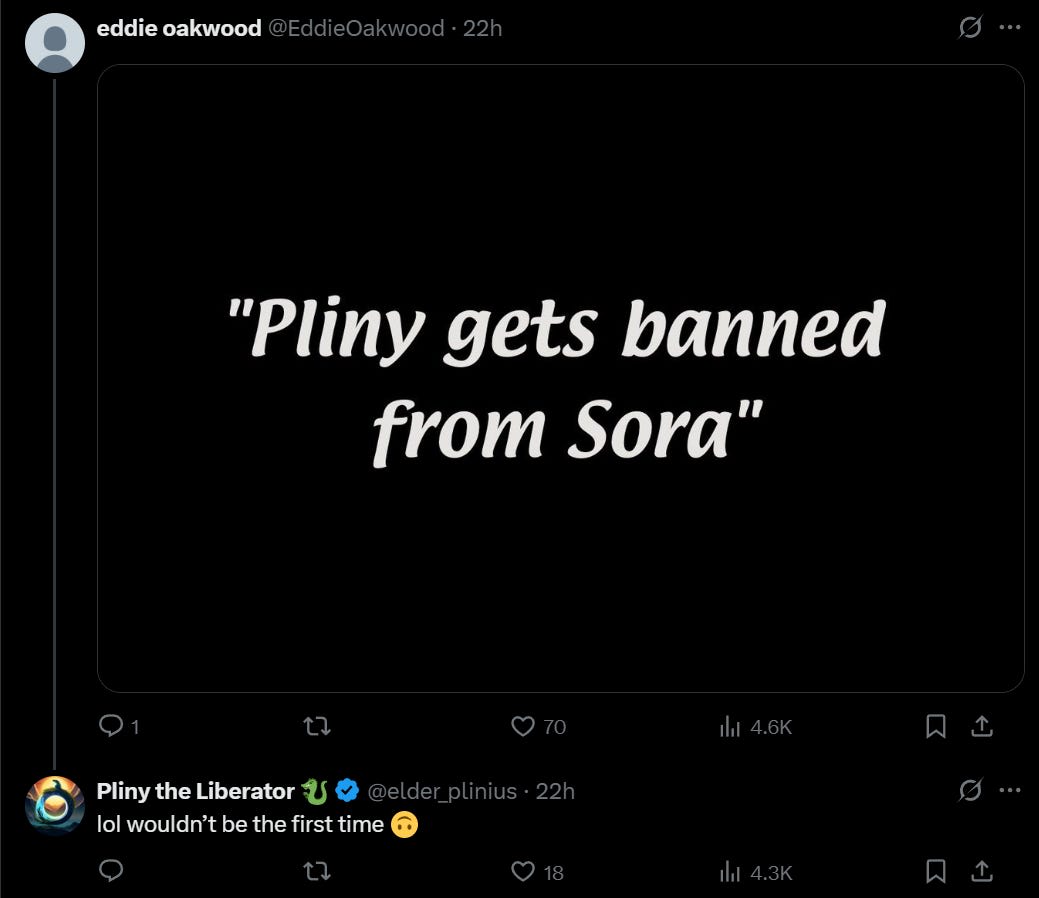
Task: View analytics showing 4.6K views
Action: coord(729,727)
